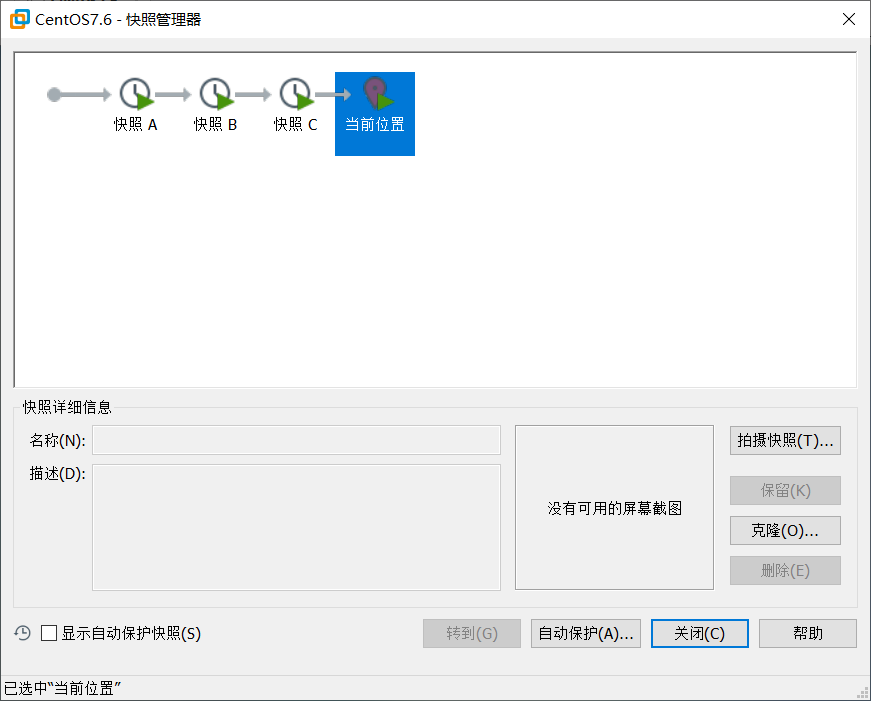
Task: Enable 显示自动保护快照(S) checkbox
Action: click(x=49, y=633)
